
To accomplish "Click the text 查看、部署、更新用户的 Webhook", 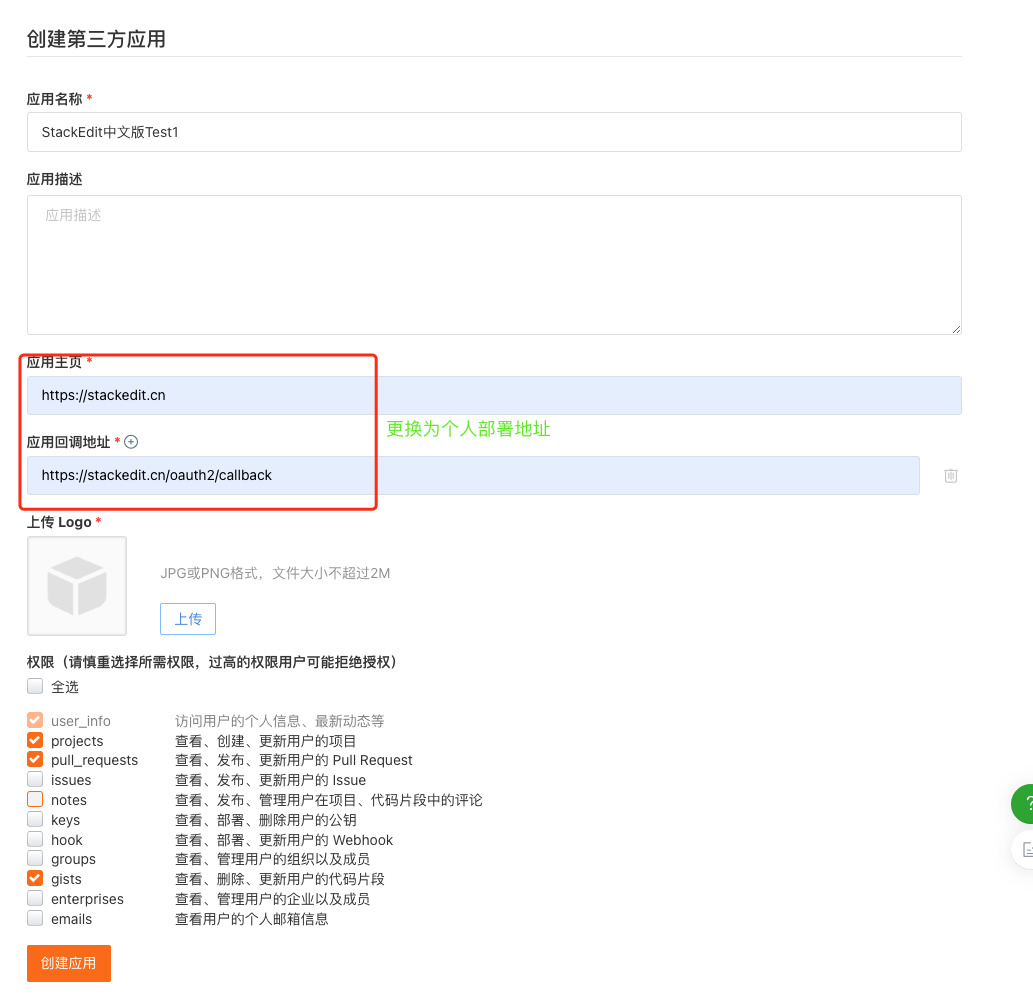I will click(284, 840).
